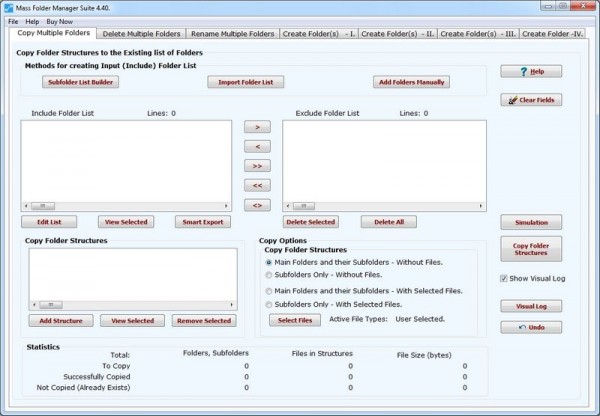Open the File menu
This screenshot has height=416, width=600.
13,22
